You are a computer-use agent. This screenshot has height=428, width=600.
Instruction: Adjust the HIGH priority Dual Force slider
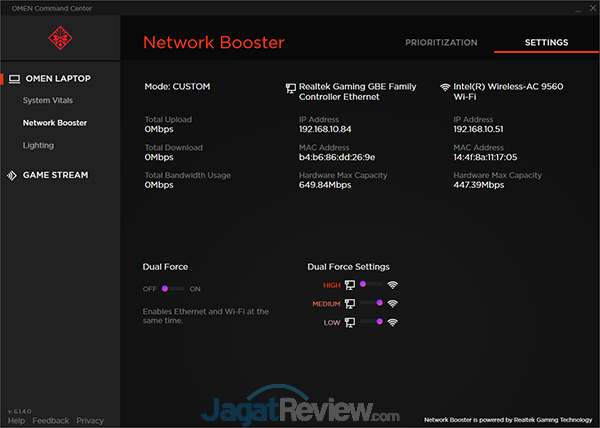371,285
